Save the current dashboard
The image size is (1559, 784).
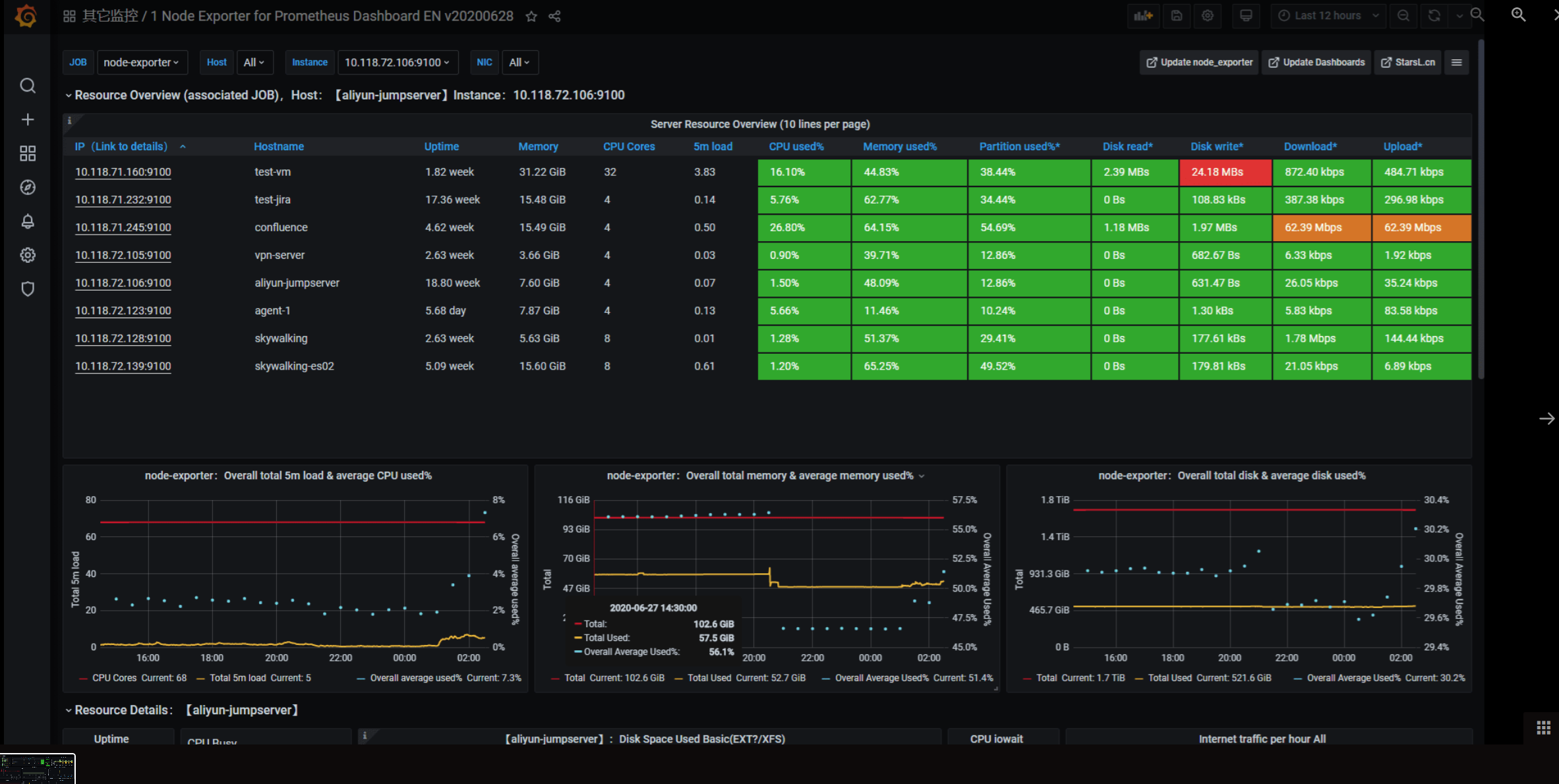[1177, 16]
